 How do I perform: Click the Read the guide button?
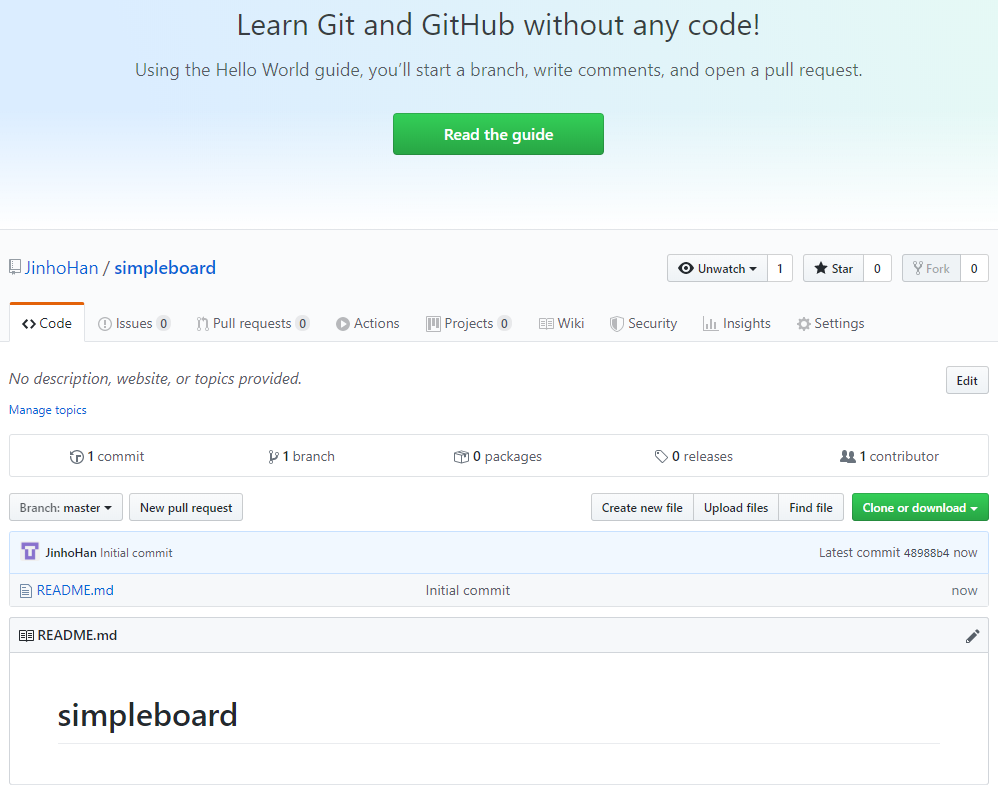(x=498, y=134)
